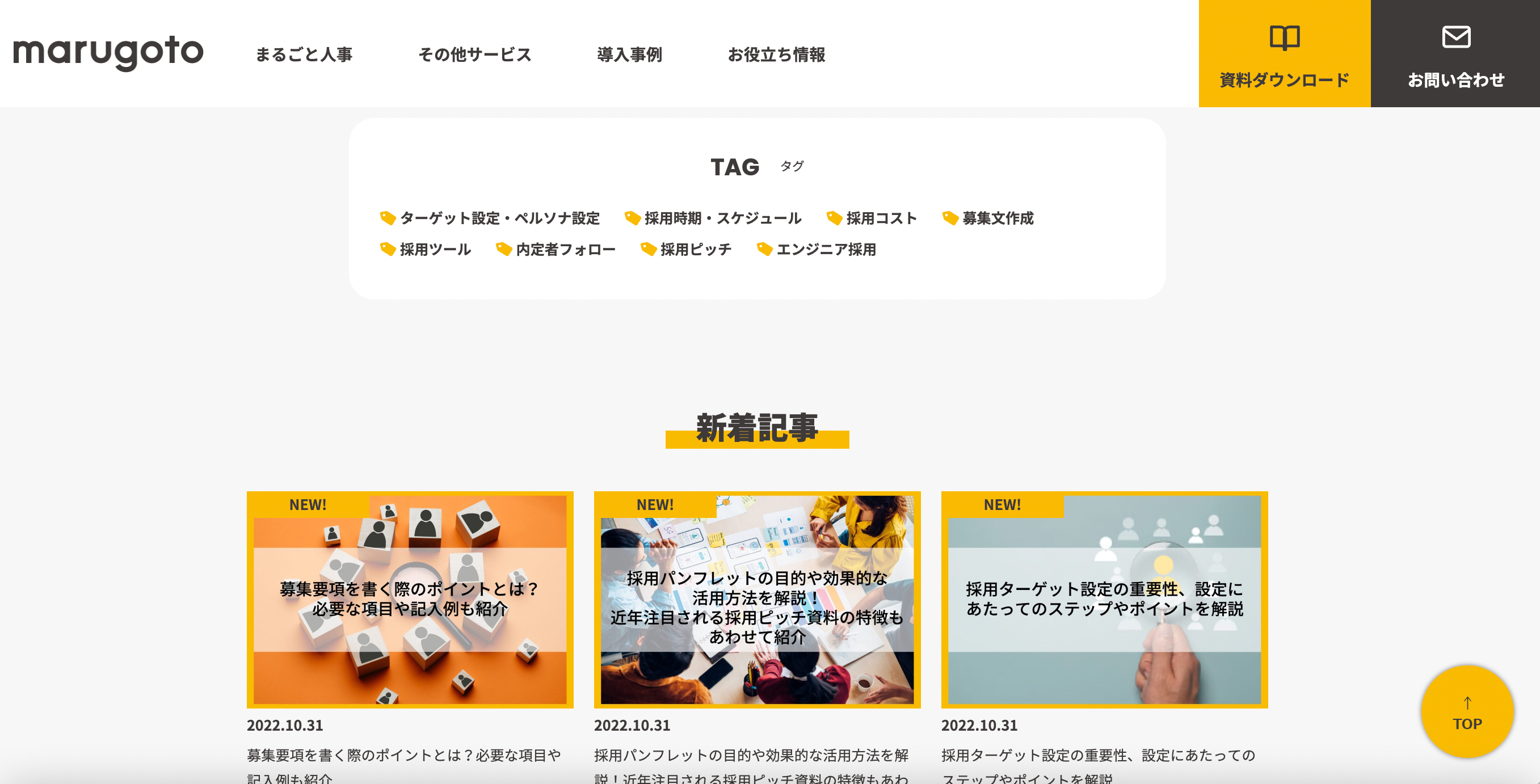The height and width of the screenshot is (784, 1540).
Task: Open the 採用ターゲット設定 article thumbnail
Action: tap(1104, 600)
